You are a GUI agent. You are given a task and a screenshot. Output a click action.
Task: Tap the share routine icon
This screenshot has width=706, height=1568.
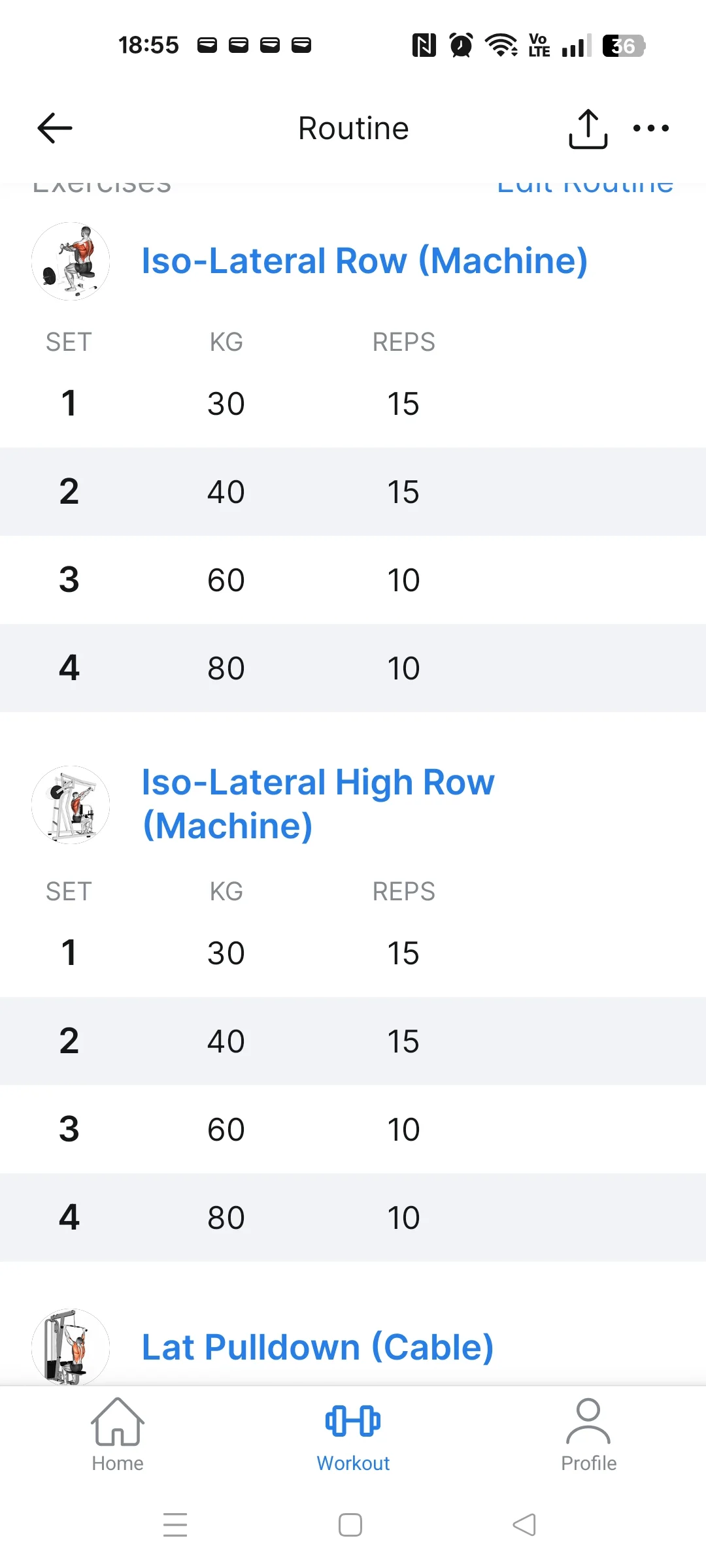588,129
